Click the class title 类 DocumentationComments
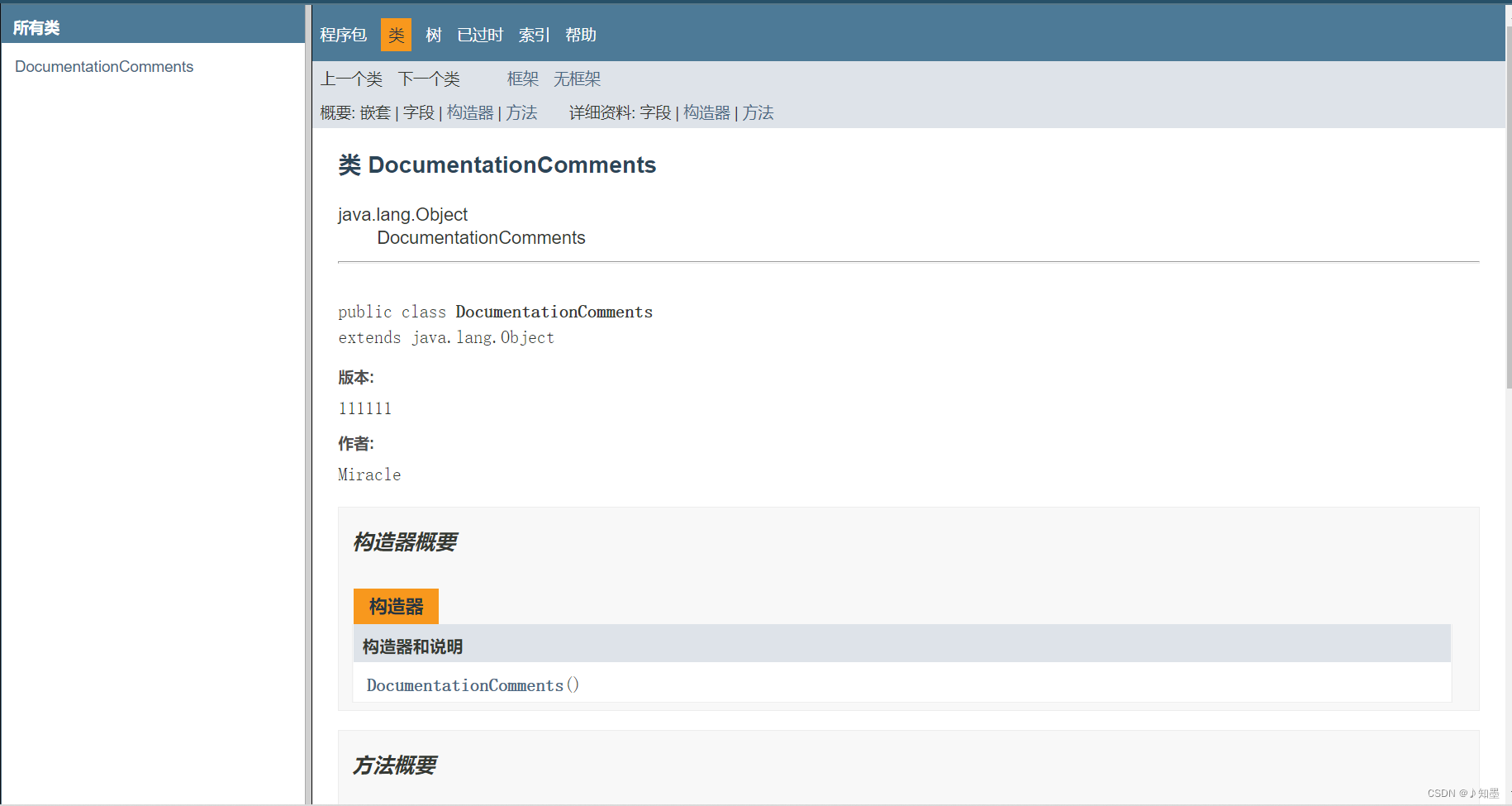 [496, 165]
